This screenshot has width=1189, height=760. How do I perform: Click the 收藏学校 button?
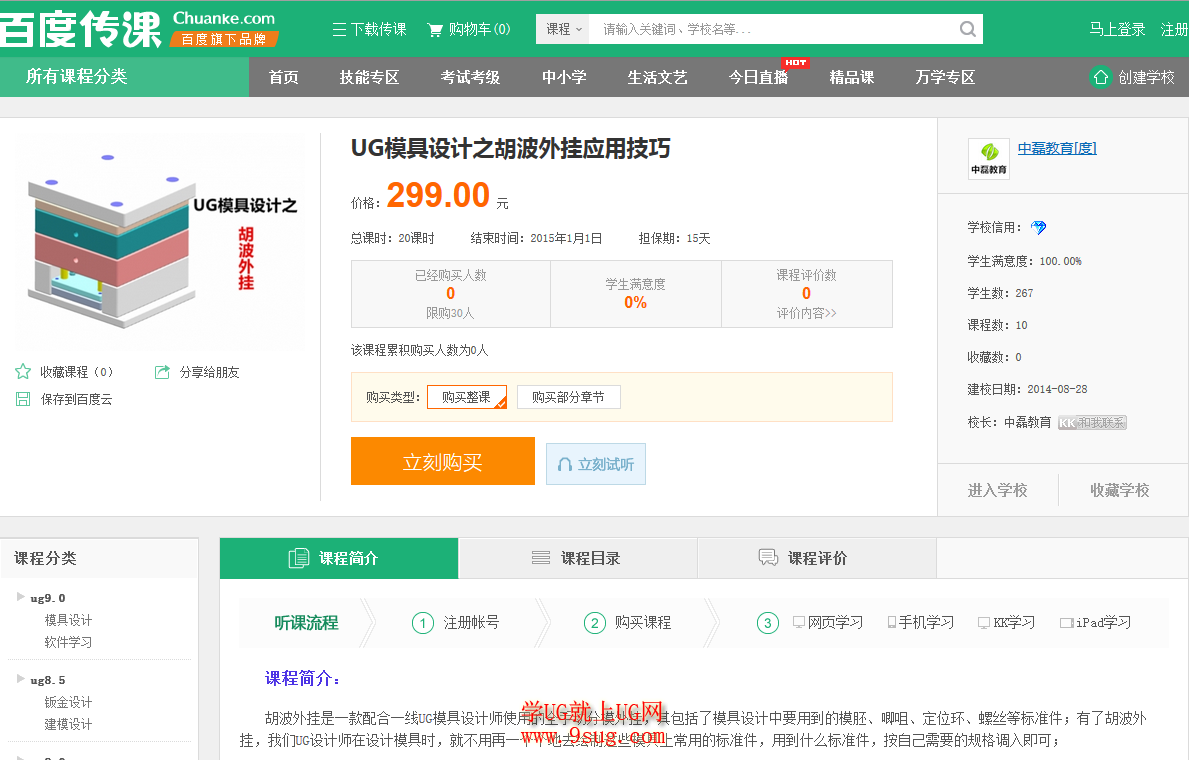1120,491
